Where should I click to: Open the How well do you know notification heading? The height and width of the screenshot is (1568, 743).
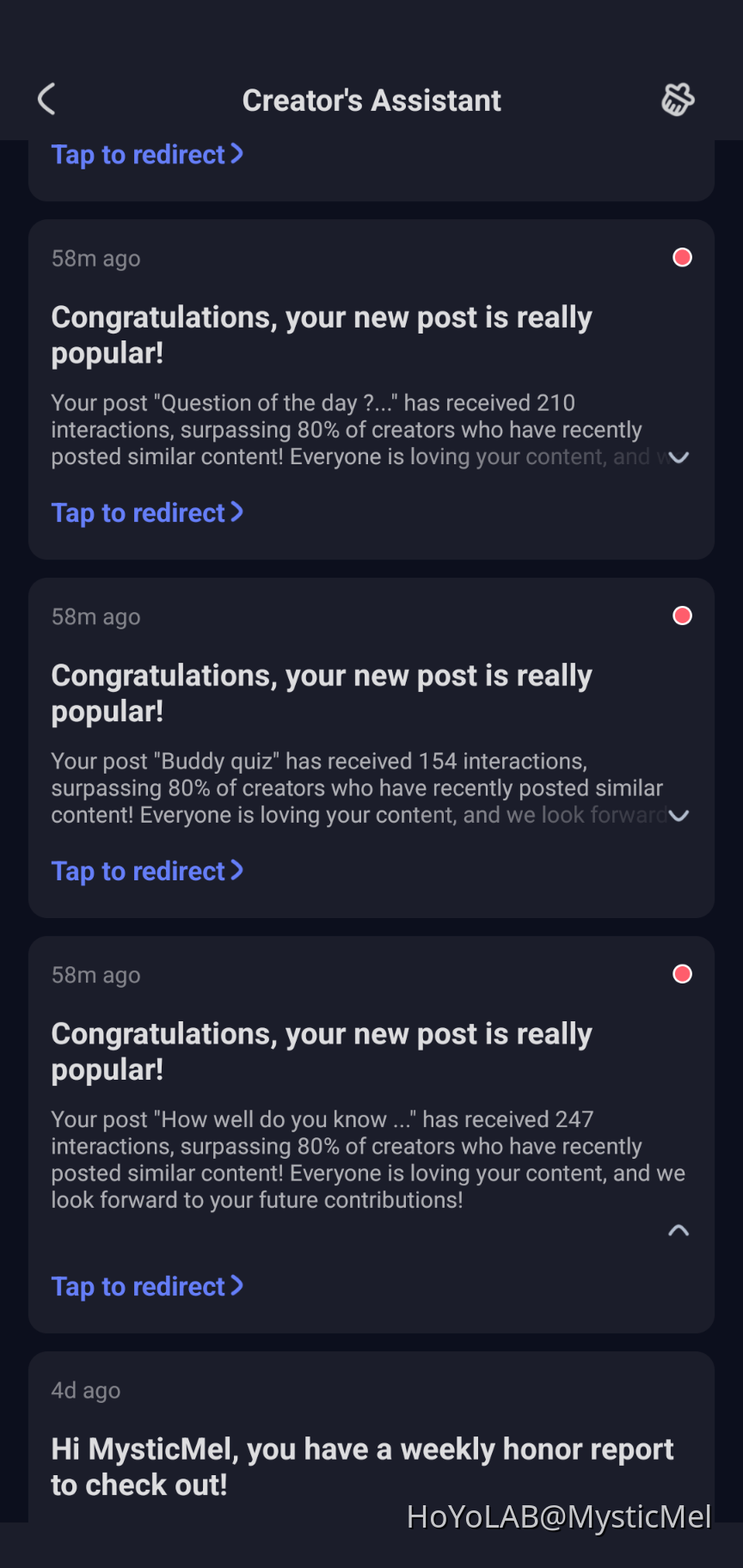[322, 1051]
